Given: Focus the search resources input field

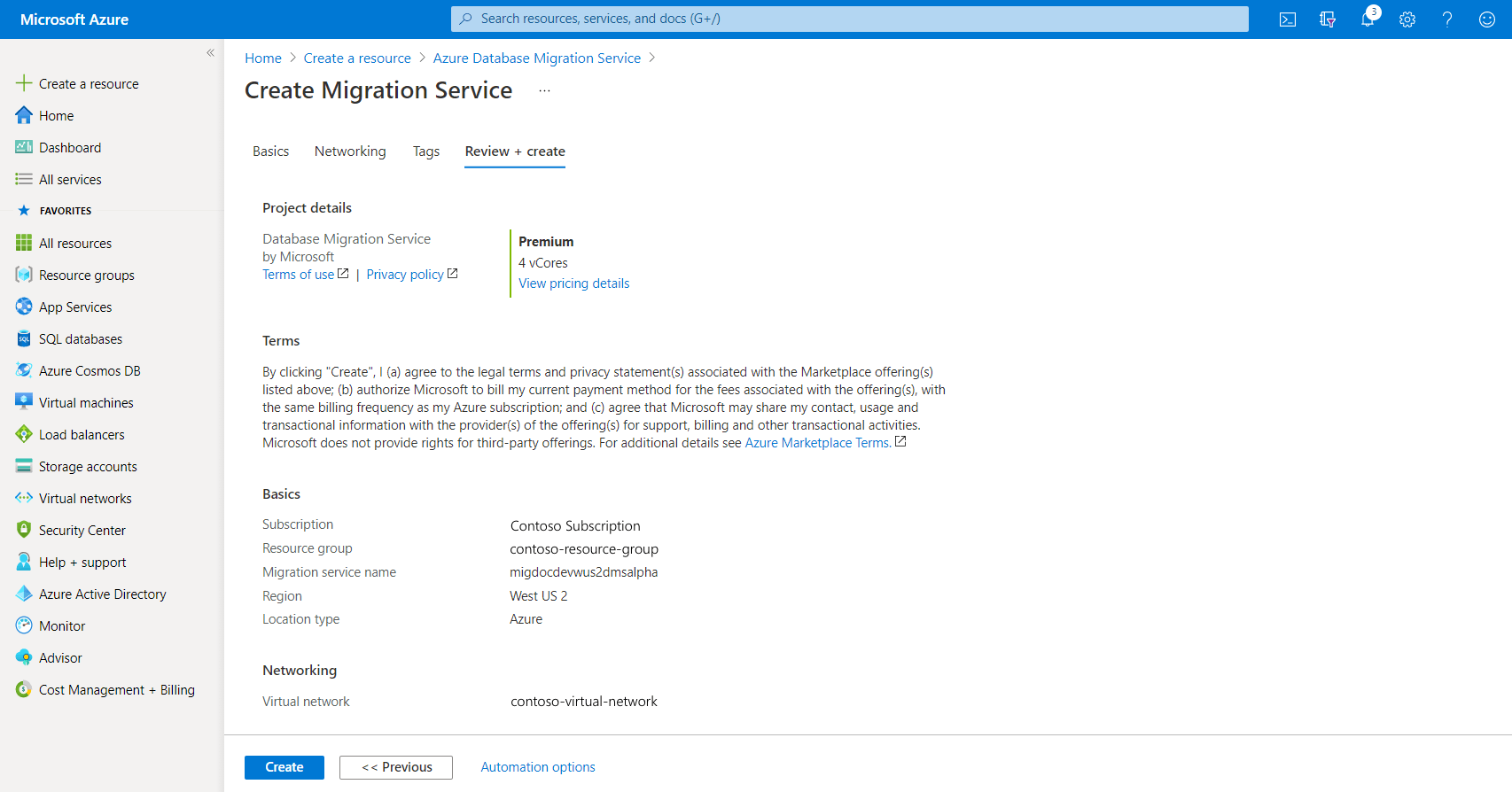Looking at the screenshot, I should tap(851, 19).
